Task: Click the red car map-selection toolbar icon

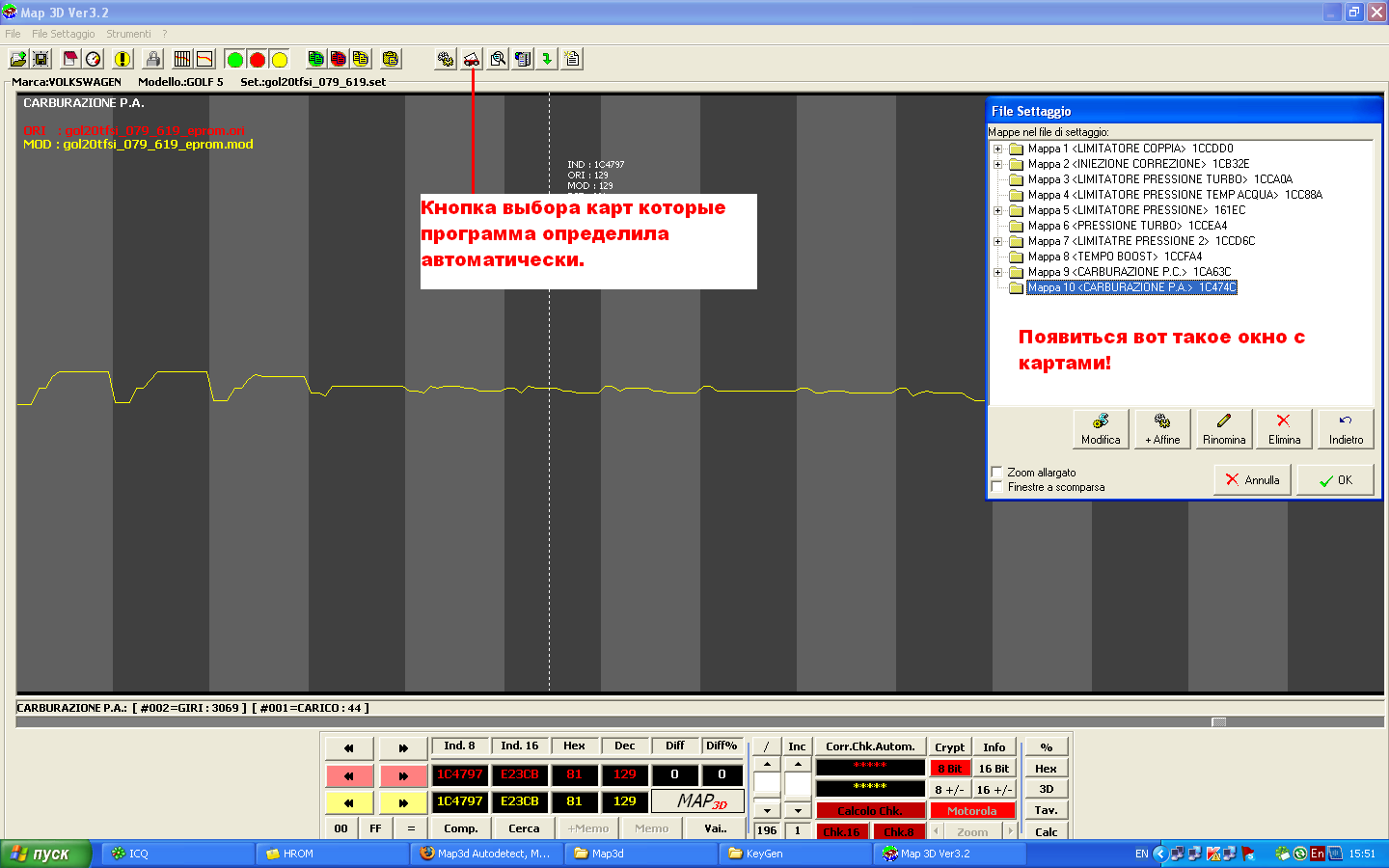Action: click(x=472, y=60)
